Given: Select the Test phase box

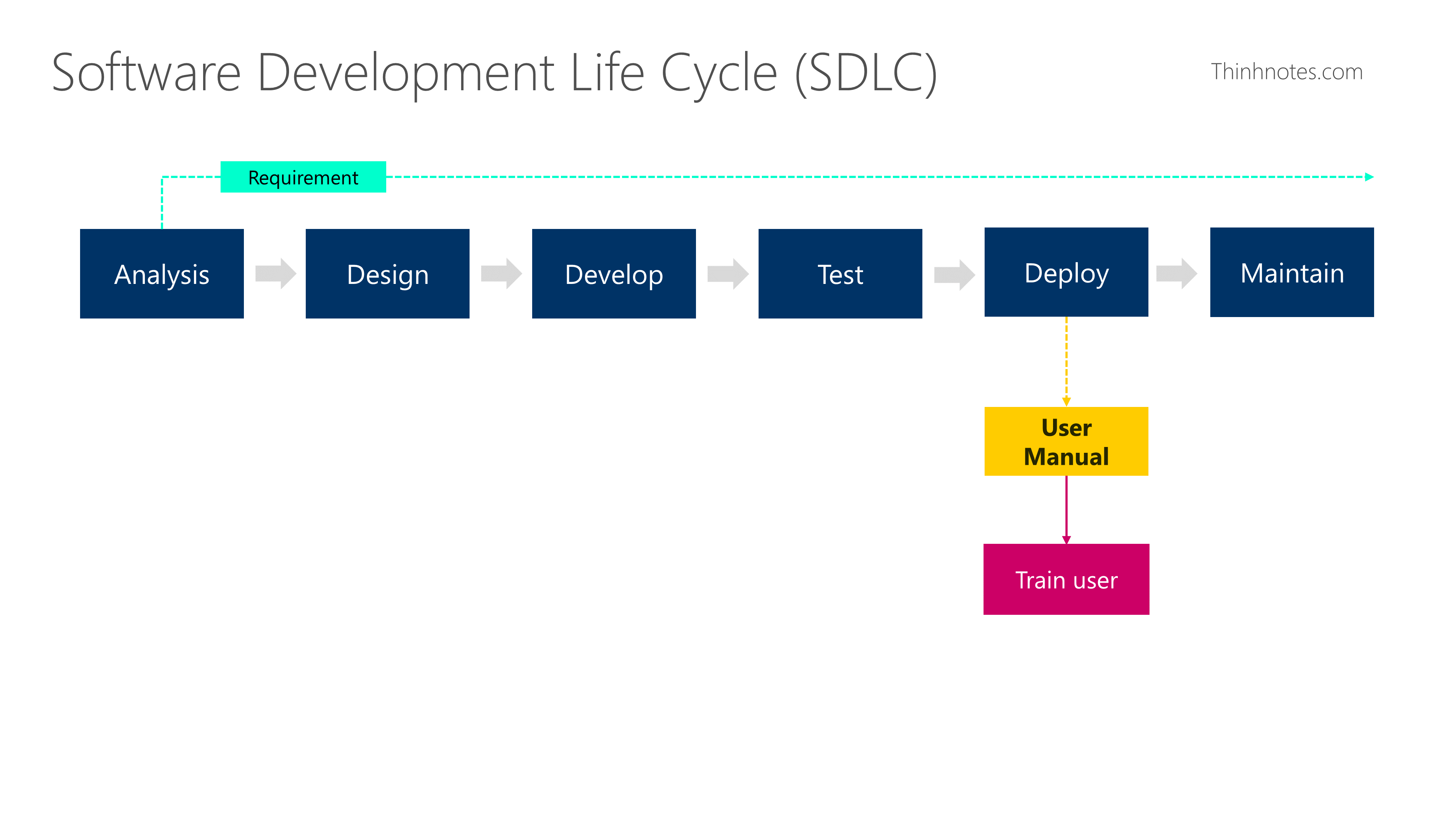Looking at the screenshot, I should pos(840,274).
